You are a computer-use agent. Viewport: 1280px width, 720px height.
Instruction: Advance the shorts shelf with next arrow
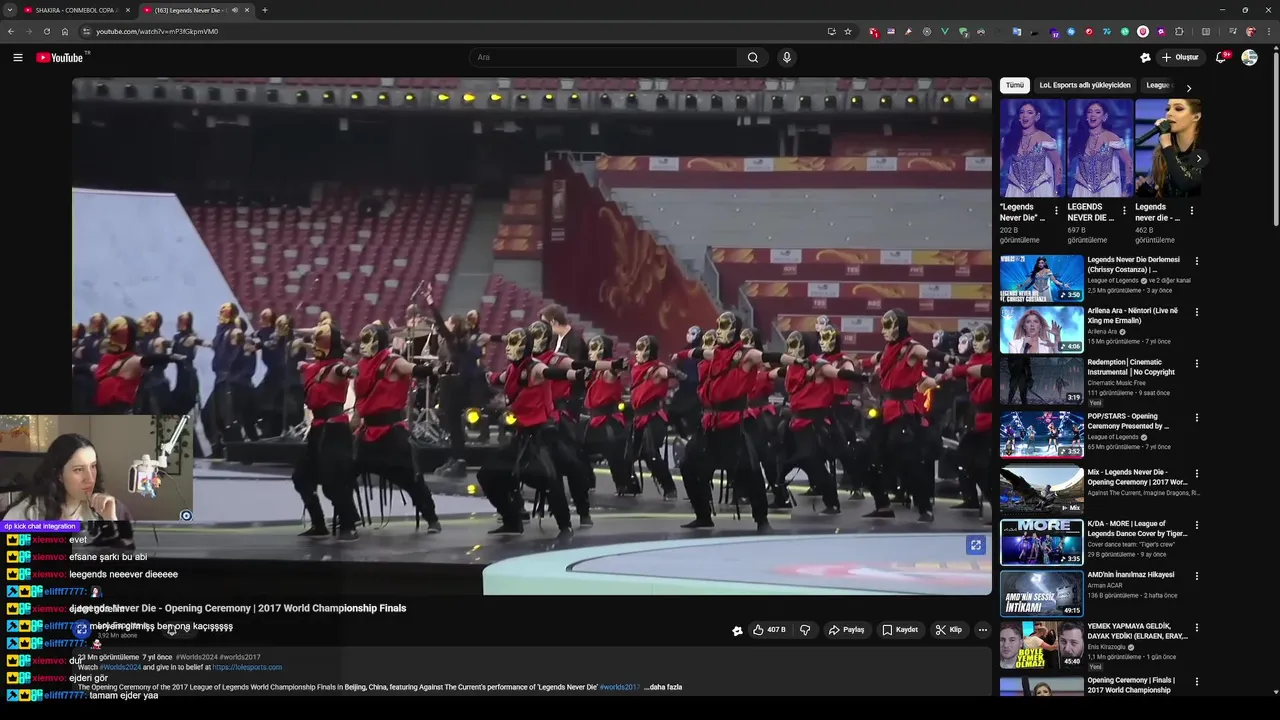1198,158
